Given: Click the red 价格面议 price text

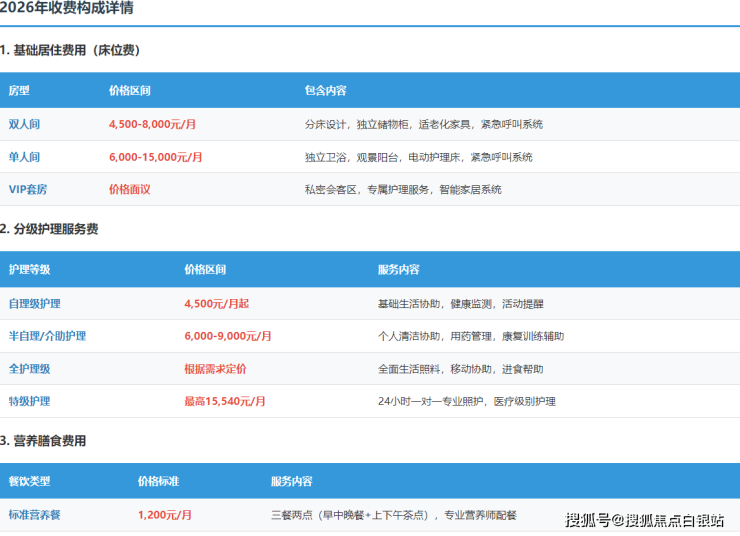Looking at the screenshot, I should [129, 189].
